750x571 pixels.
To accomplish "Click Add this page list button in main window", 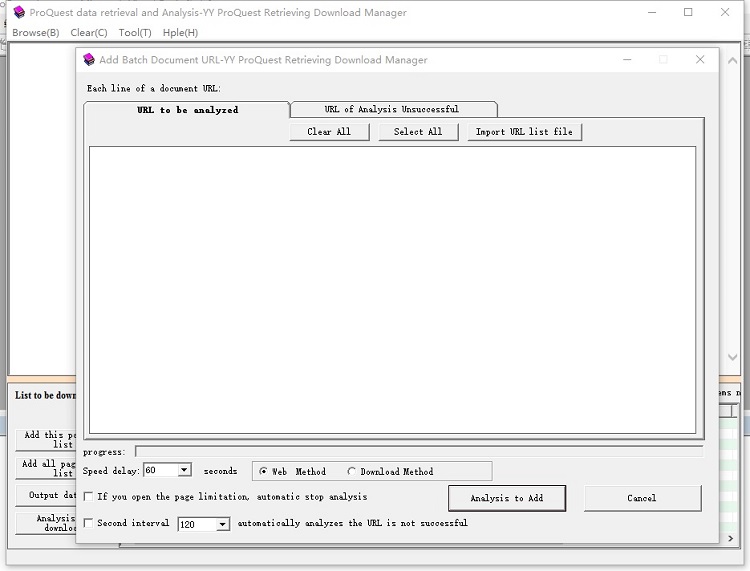I will [x=46, y=439].
